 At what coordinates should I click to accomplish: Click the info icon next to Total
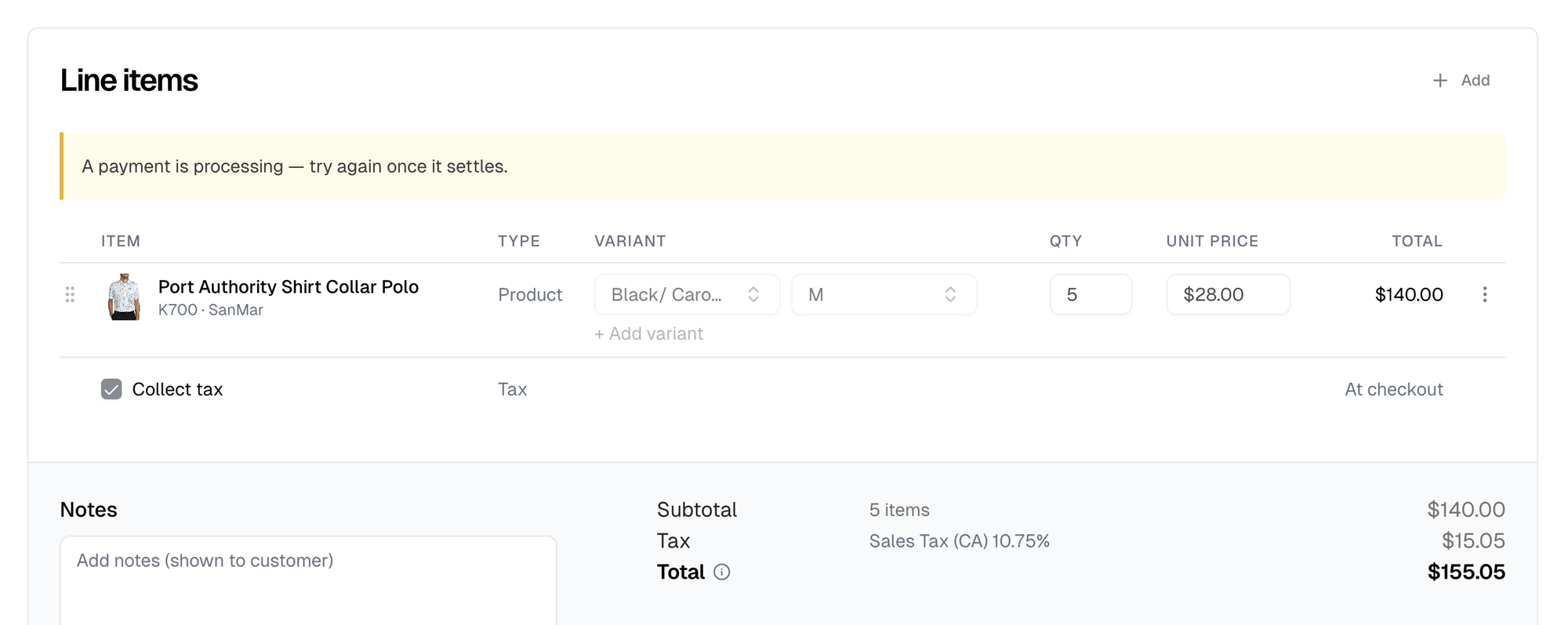(x=722, y=572)
